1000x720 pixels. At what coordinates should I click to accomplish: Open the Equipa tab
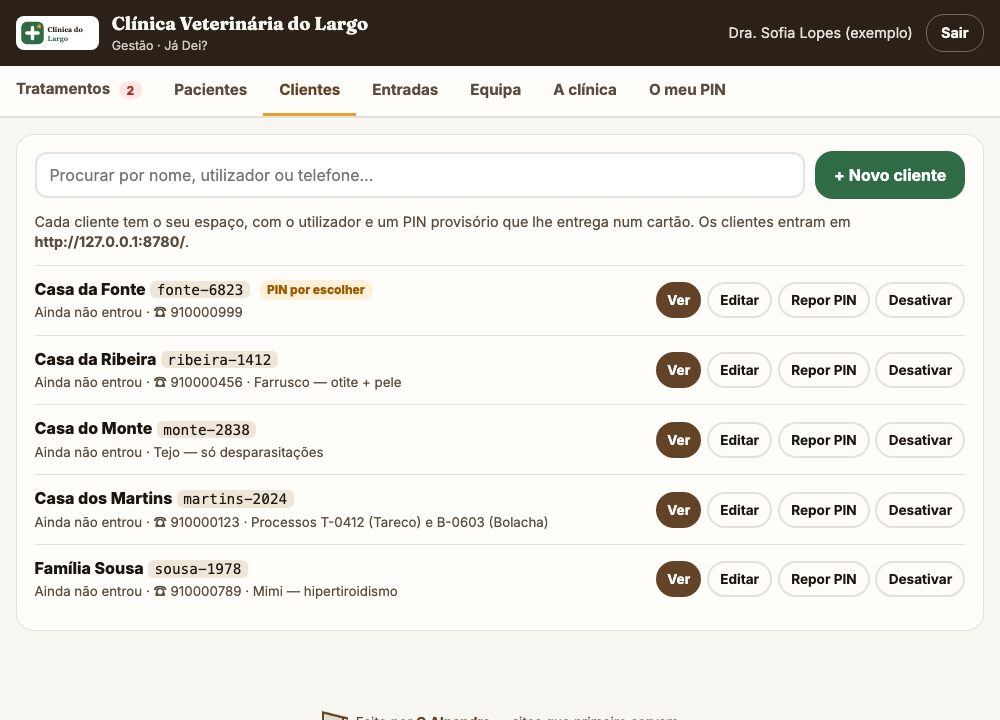click(x=496, y=90)
